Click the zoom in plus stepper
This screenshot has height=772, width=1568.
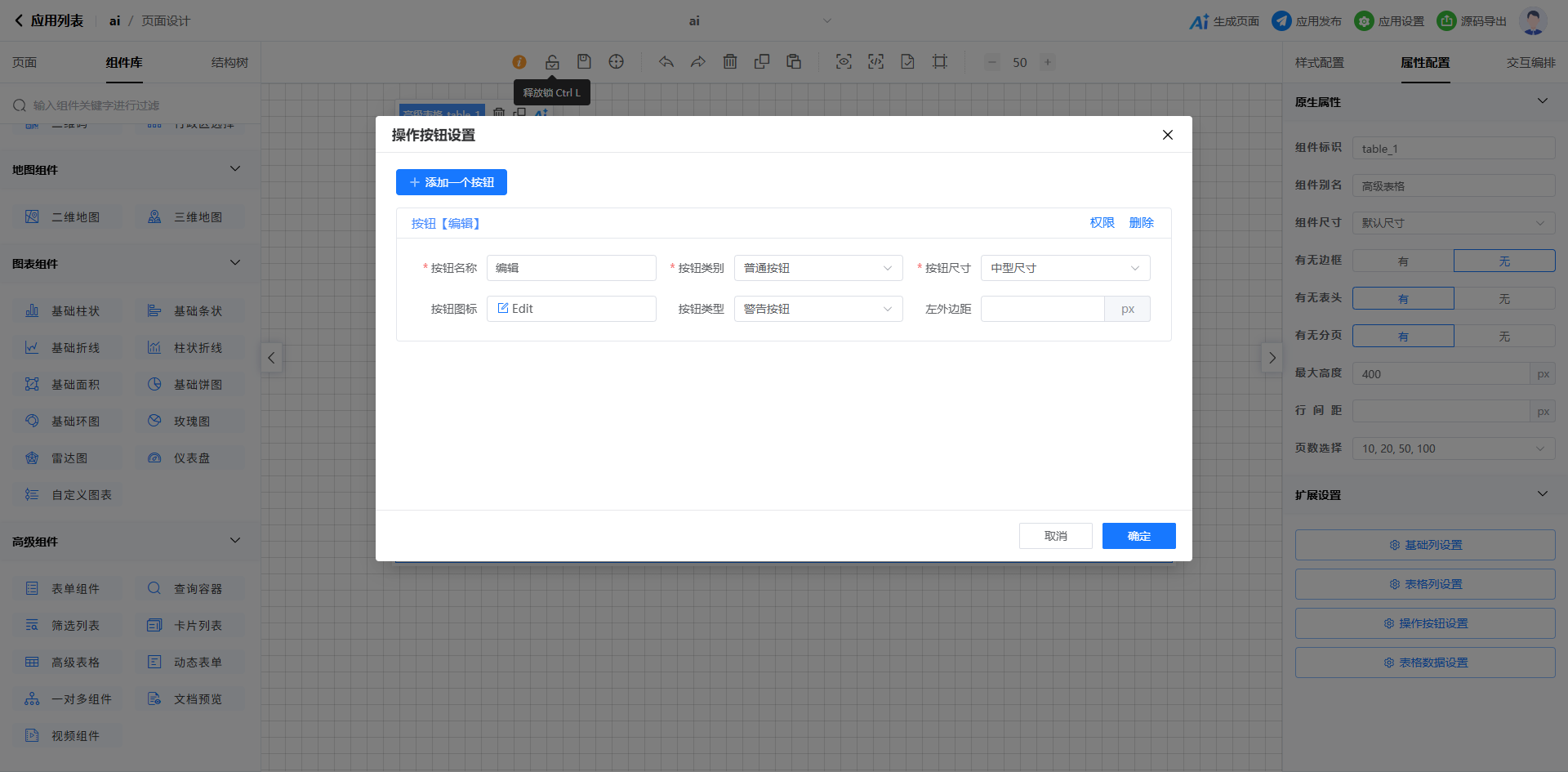[1048, 62]
